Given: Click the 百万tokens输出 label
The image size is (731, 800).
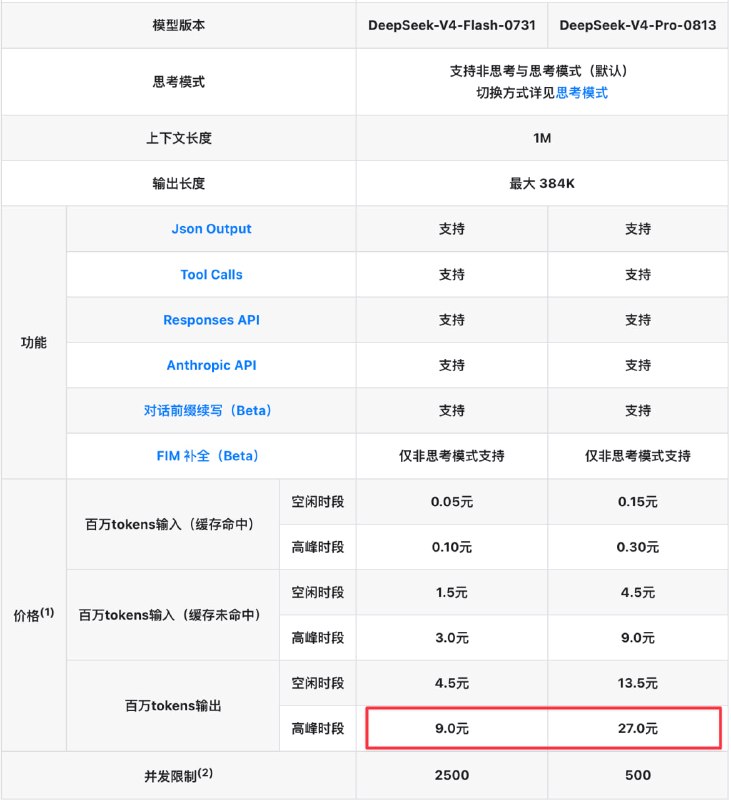Looking at the screenshot, I should tap(173, 706).
